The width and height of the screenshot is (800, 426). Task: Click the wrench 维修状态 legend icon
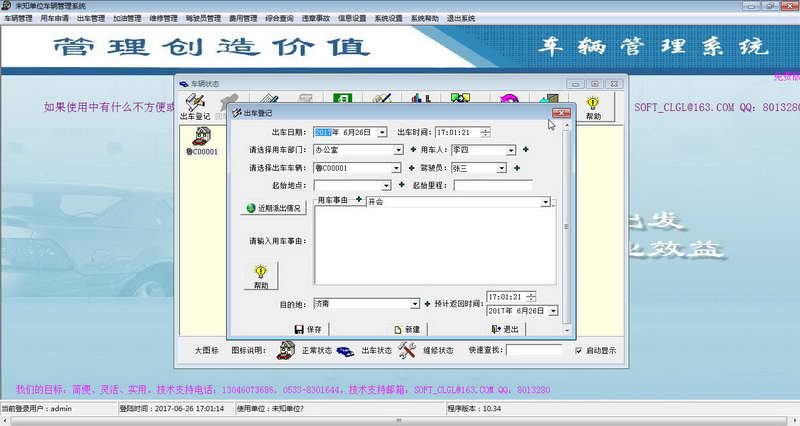tap(407, 350)
